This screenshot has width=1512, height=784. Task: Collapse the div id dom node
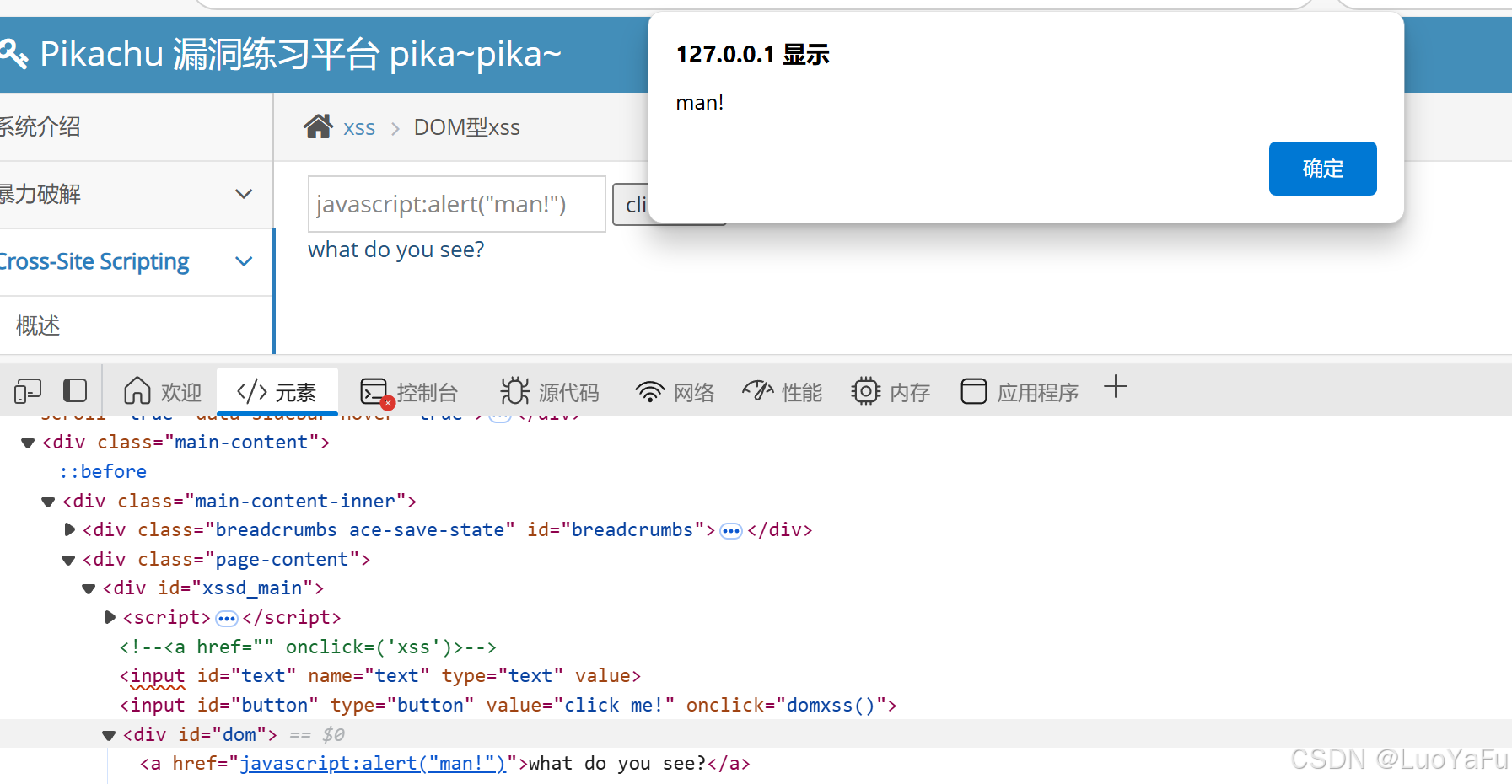pos(109,735)
